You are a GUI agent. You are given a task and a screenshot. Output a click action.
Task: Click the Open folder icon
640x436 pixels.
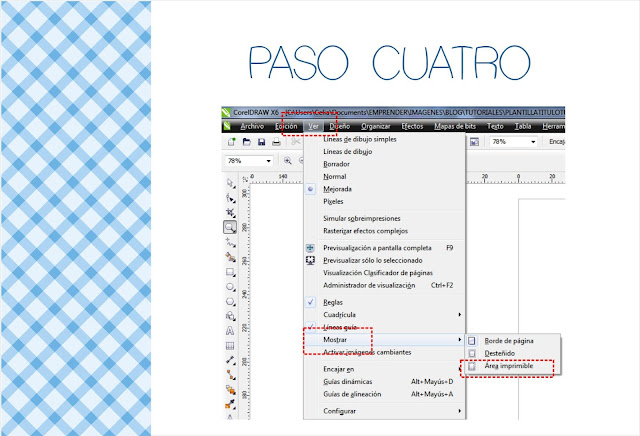click(x=247, y=142)
